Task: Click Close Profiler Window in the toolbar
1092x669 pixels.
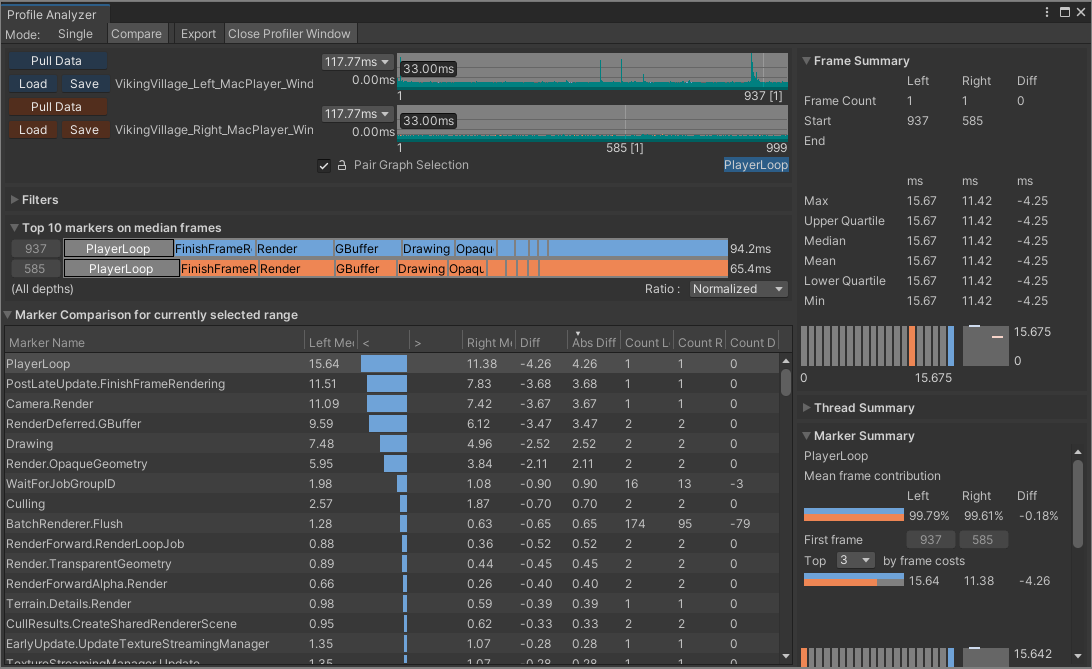Action: [x=289, y=34]
